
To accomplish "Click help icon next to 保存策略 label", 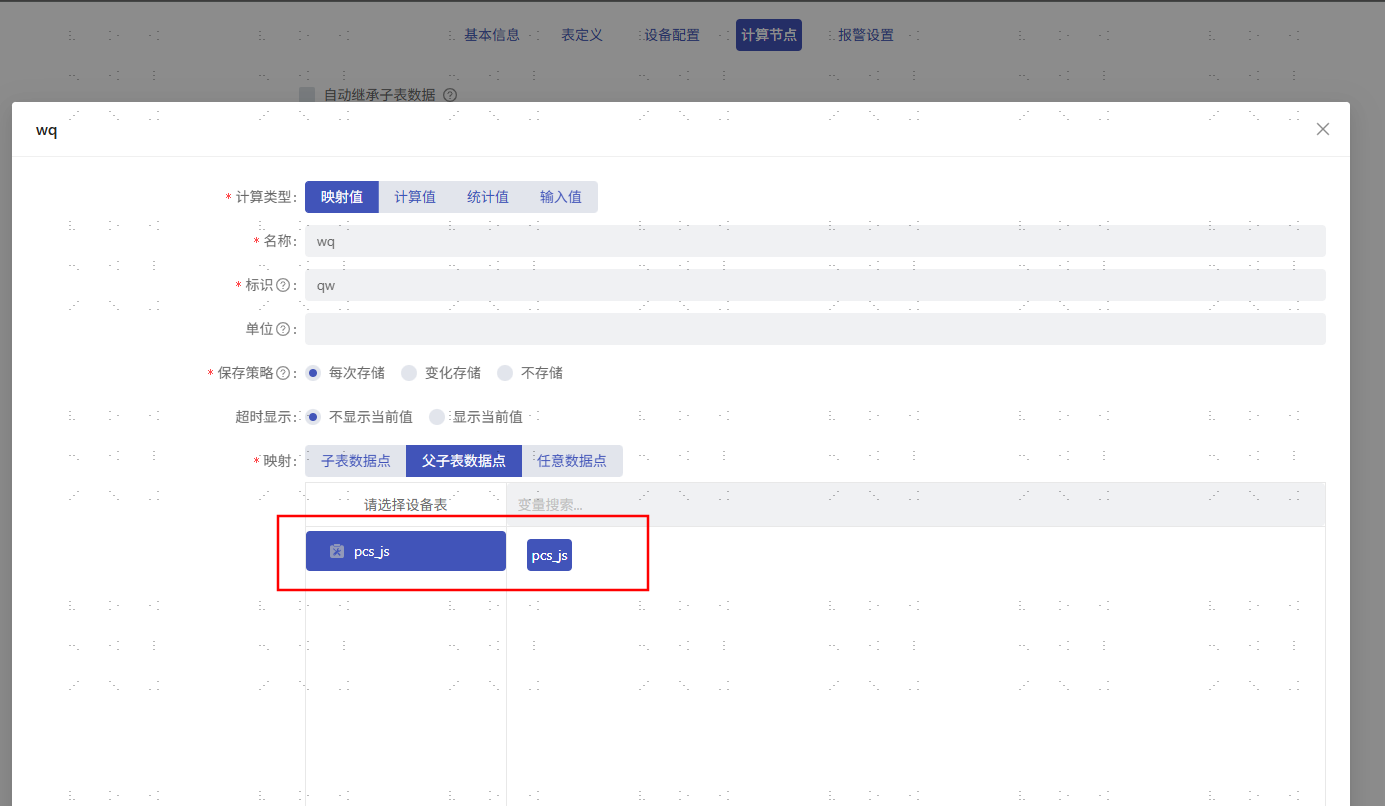I will click(x=283, y=373).
